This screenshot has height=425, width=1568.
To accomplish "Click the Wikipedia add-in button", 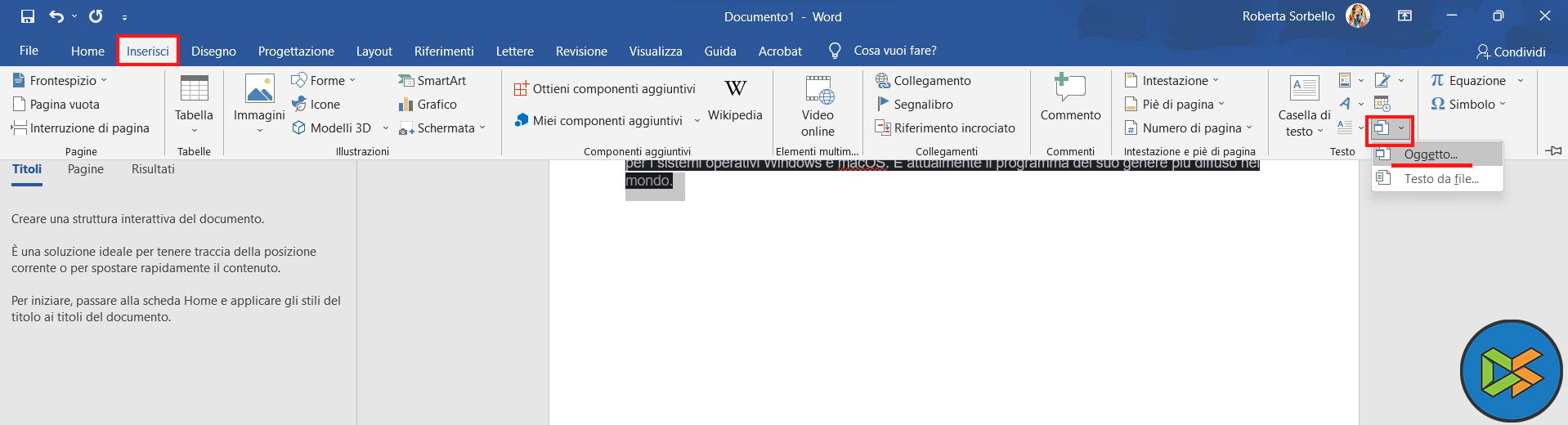I will [x=735, y=101].
